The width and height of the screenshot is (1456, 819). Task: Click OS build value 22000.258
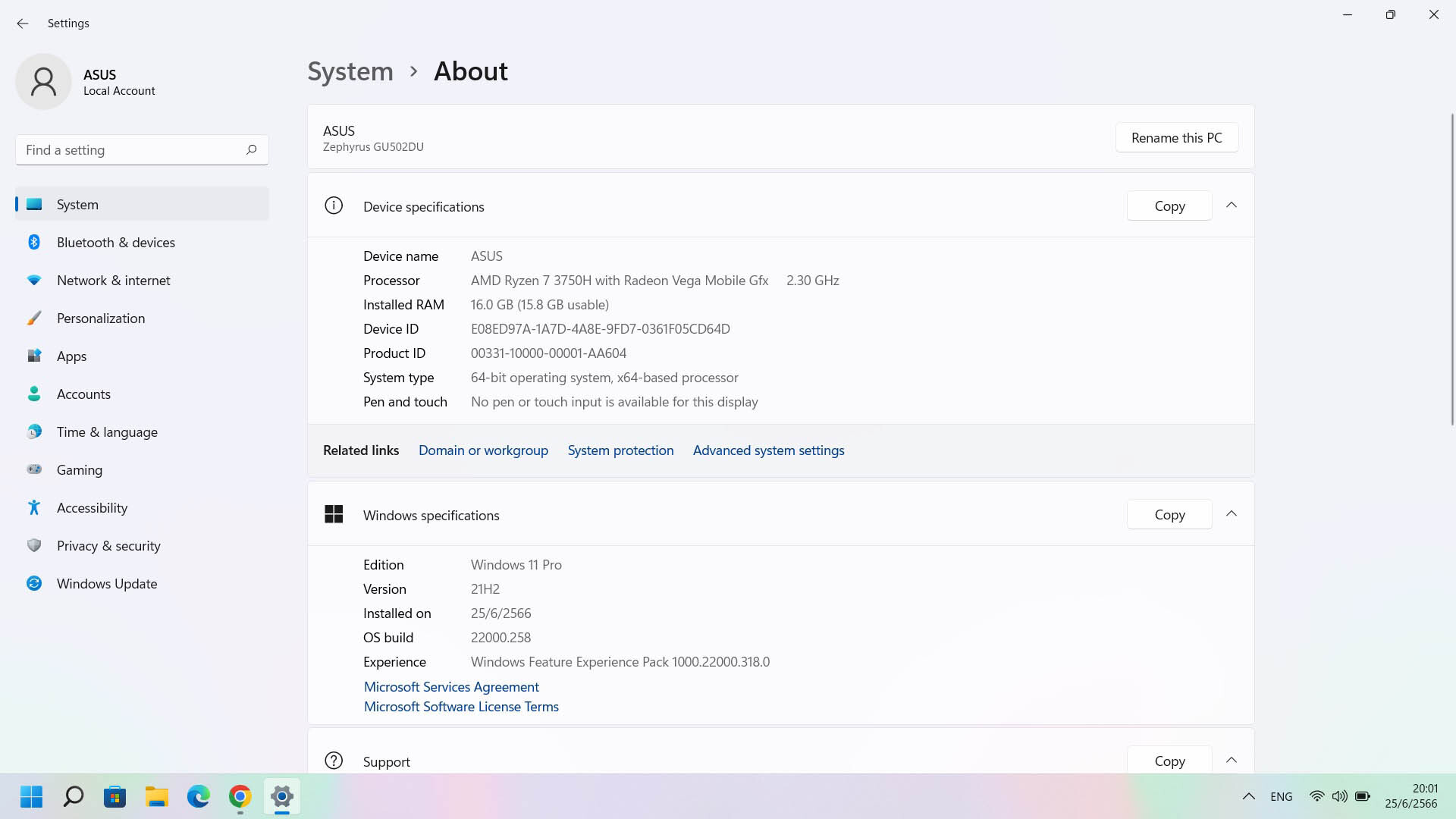(x=500, y=637)
